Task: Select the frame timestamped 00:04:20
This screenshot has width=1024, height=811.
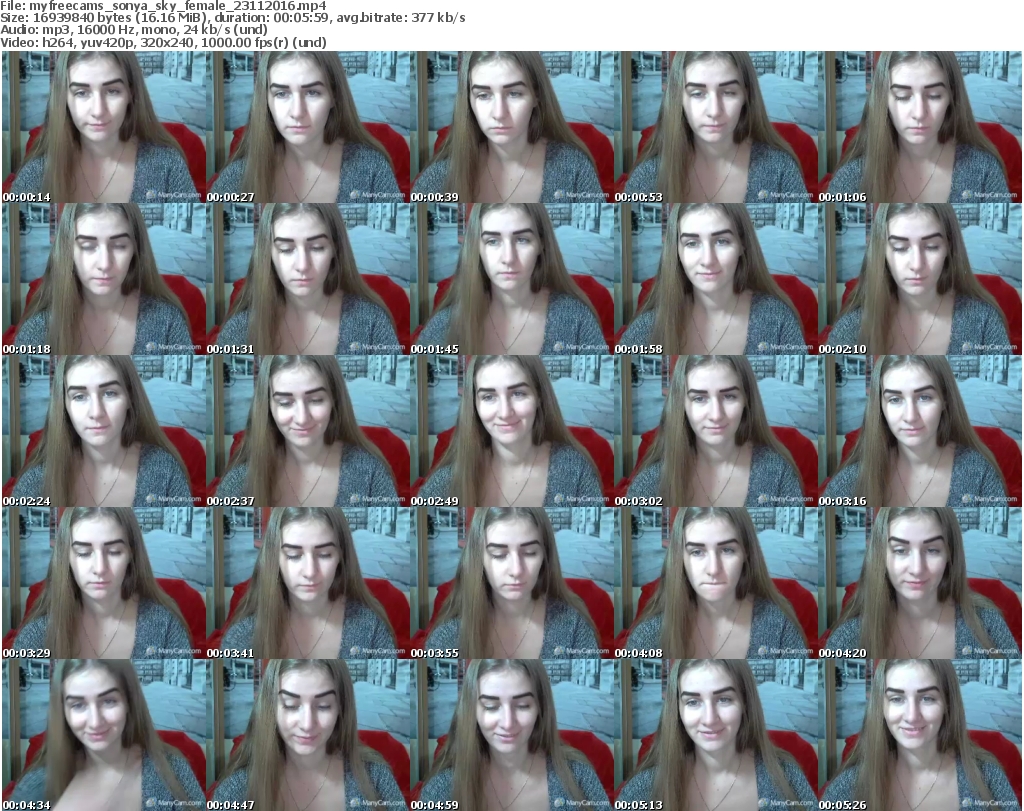Action: 920,583
